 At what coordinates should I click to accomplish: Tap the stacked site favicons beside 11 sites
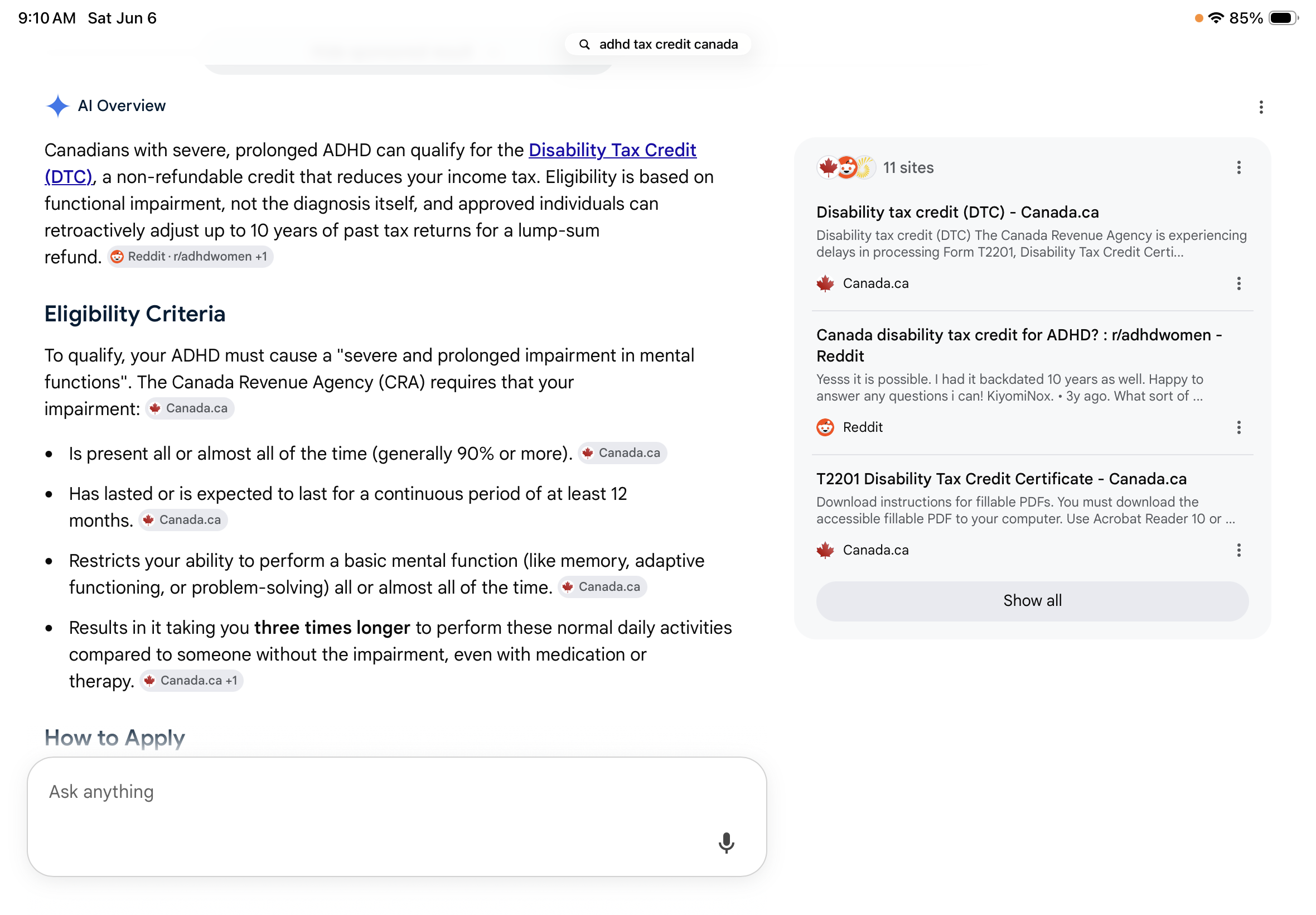click(x=845, y=167)
